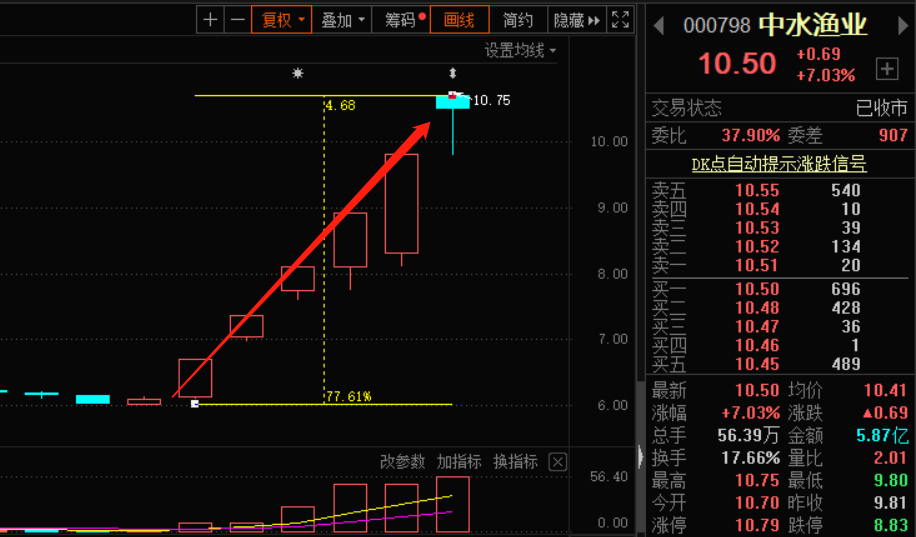Add 中水渔业 to watchlist plus icon
Image resolution: width=916 pixels, height=537 pixels.
pos(887,69)
